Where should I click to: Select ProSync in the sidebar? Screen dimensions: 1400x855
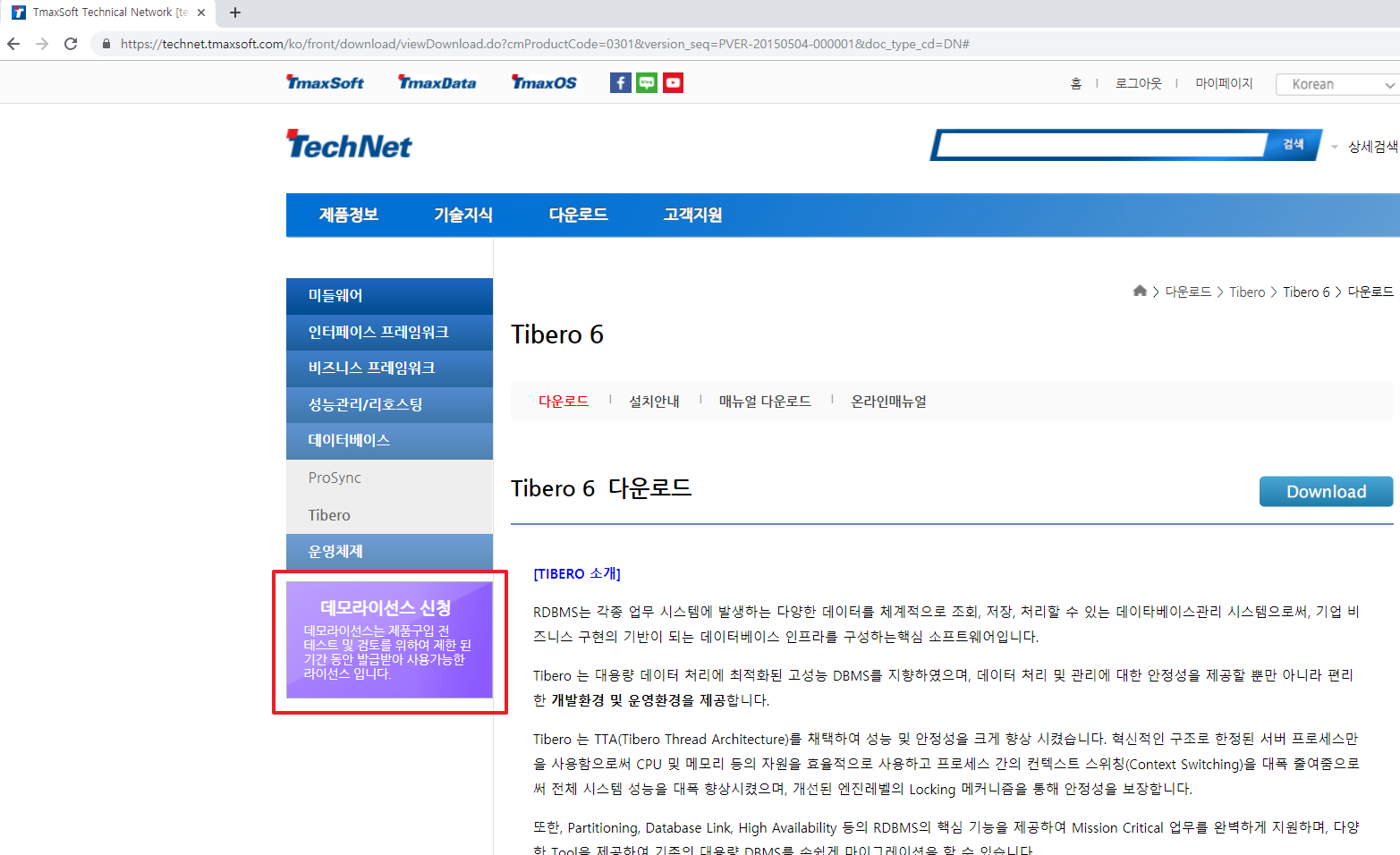pos(389,478)
